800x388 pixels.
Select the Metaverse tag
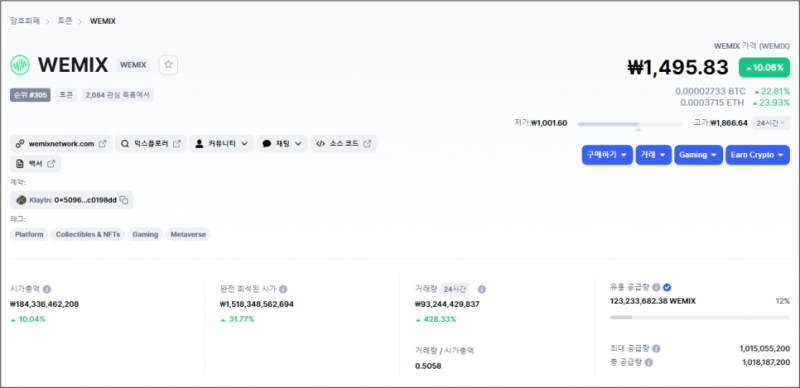[x=188, y=234]
